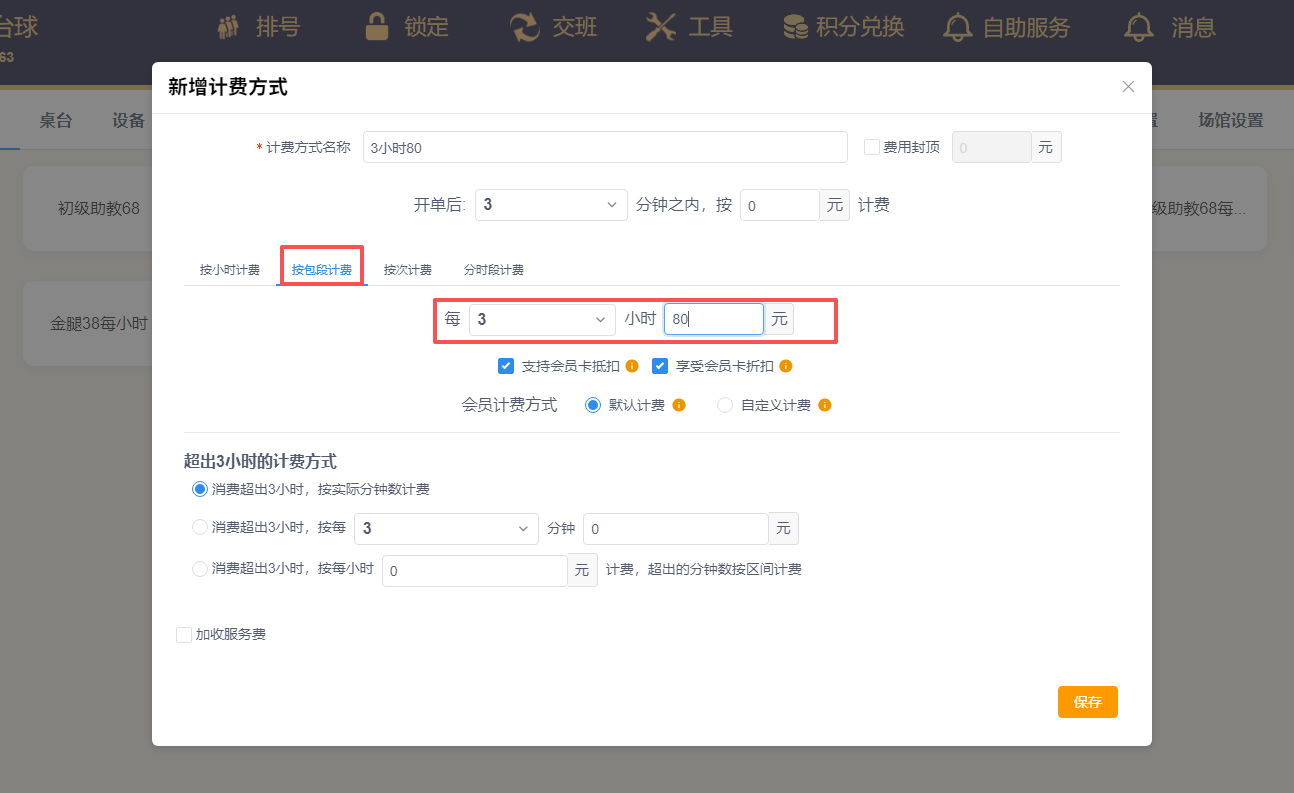Click info icon beside 自定义计费
The width and height of the screenshot is (1294, 793).
[x=825, y=405]
